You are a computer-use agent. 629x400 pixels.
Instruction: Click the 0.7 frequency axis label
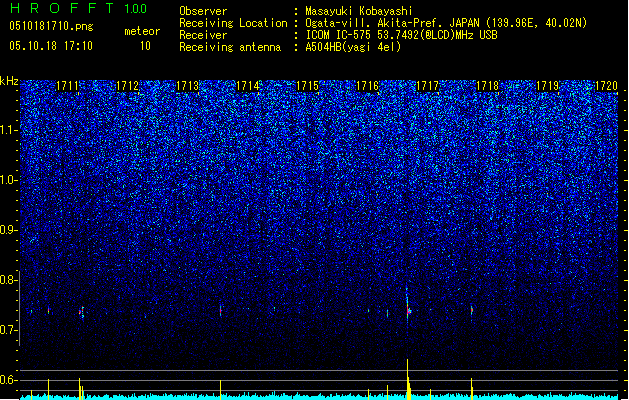(x=8, y=330)
